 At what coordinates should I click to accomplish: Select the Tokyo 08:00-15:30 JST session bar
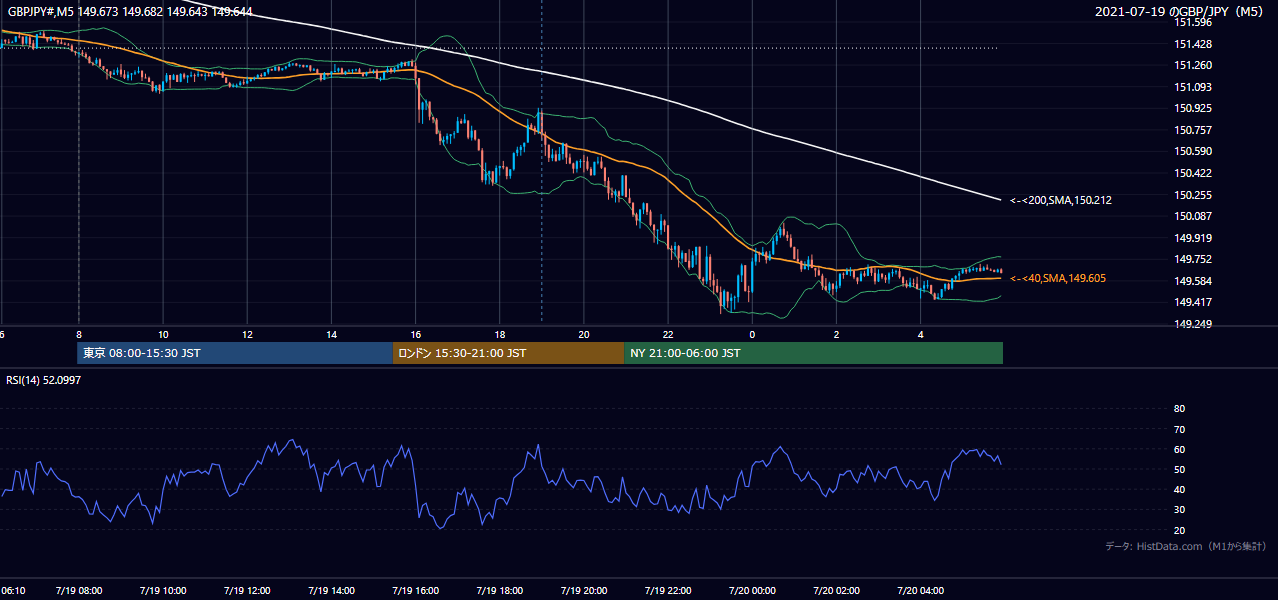235,353
